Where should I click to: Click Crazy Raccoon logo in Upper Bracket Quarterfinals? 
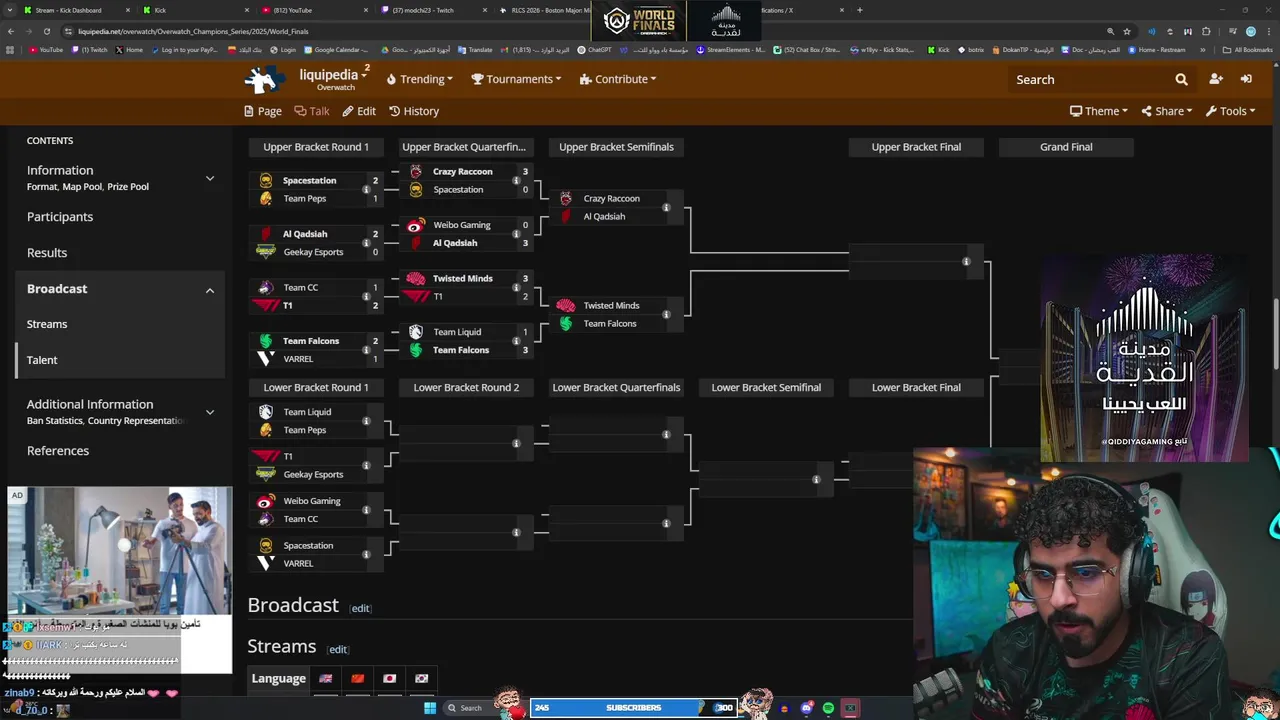click(416, 171)
